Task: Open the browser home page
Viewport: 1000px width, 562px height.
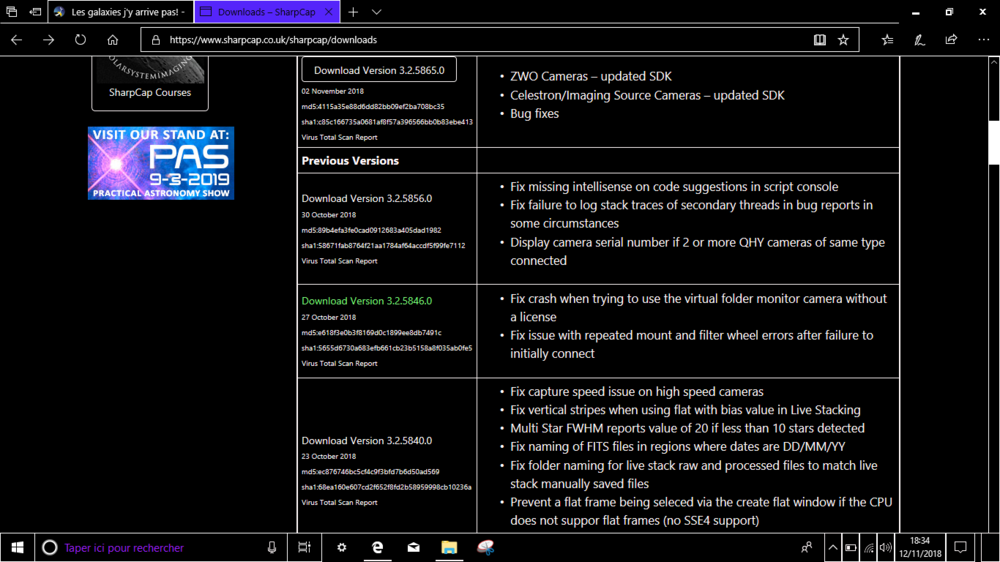Action: pyautogui.click(x=113, y=40)
